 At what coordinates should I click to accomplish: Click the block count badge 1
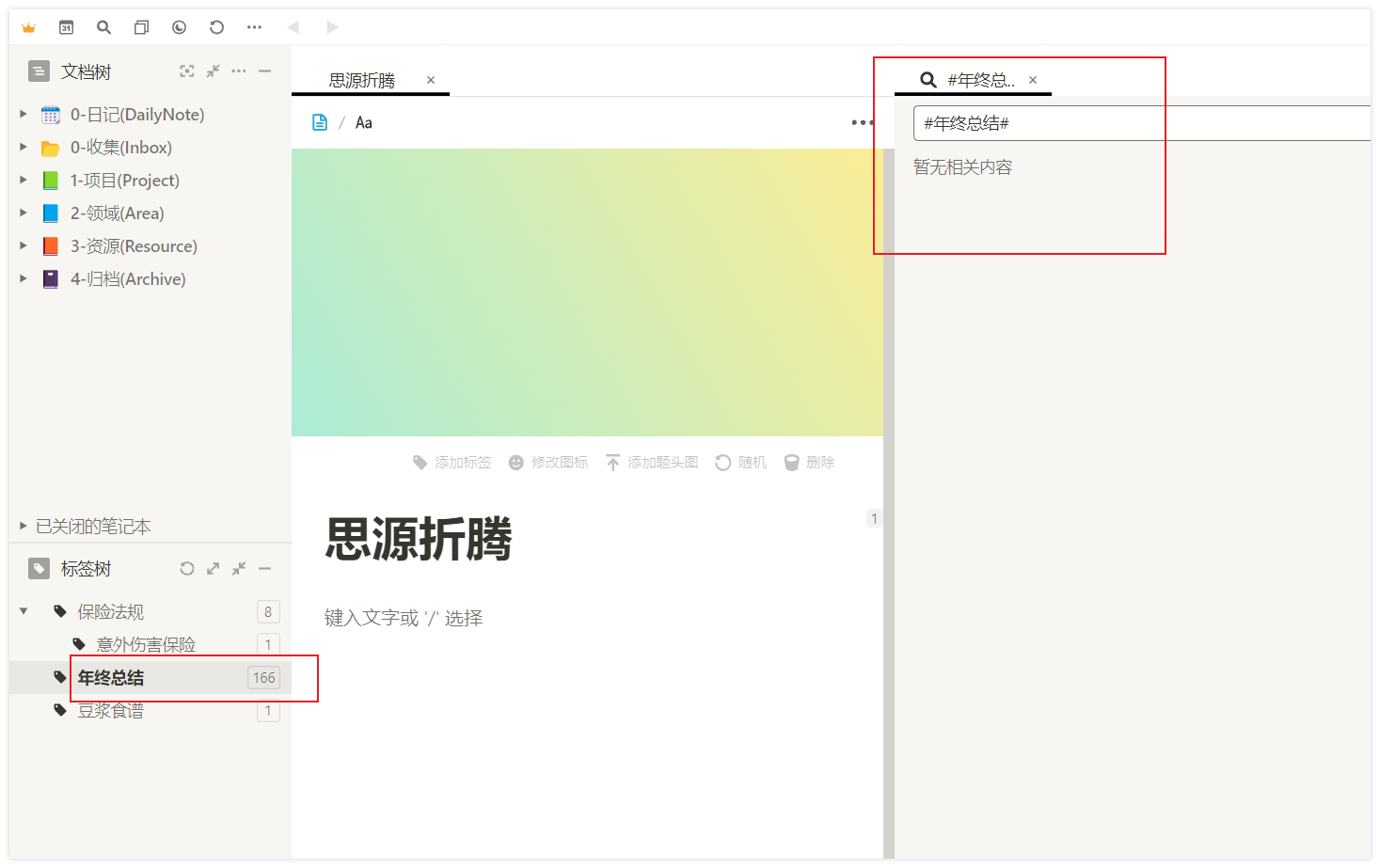874,518
